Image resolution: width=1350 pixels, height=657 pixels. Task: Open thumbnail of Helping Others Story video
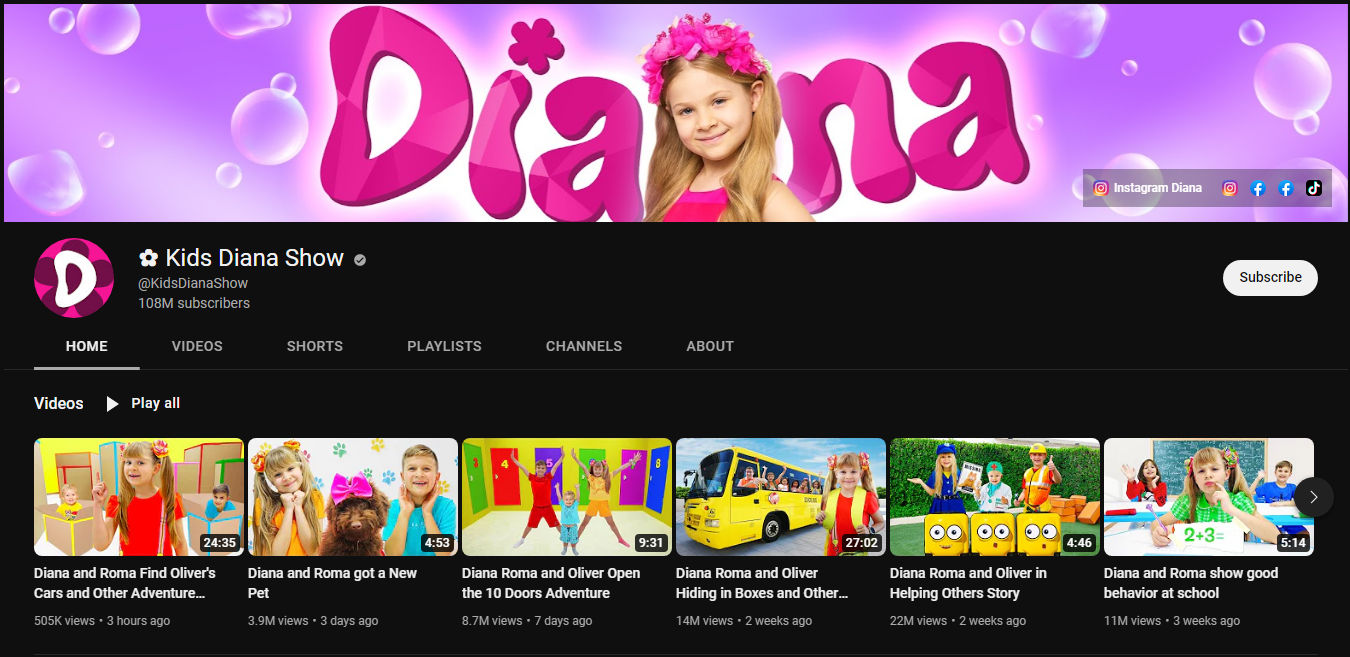click(995, 497)
